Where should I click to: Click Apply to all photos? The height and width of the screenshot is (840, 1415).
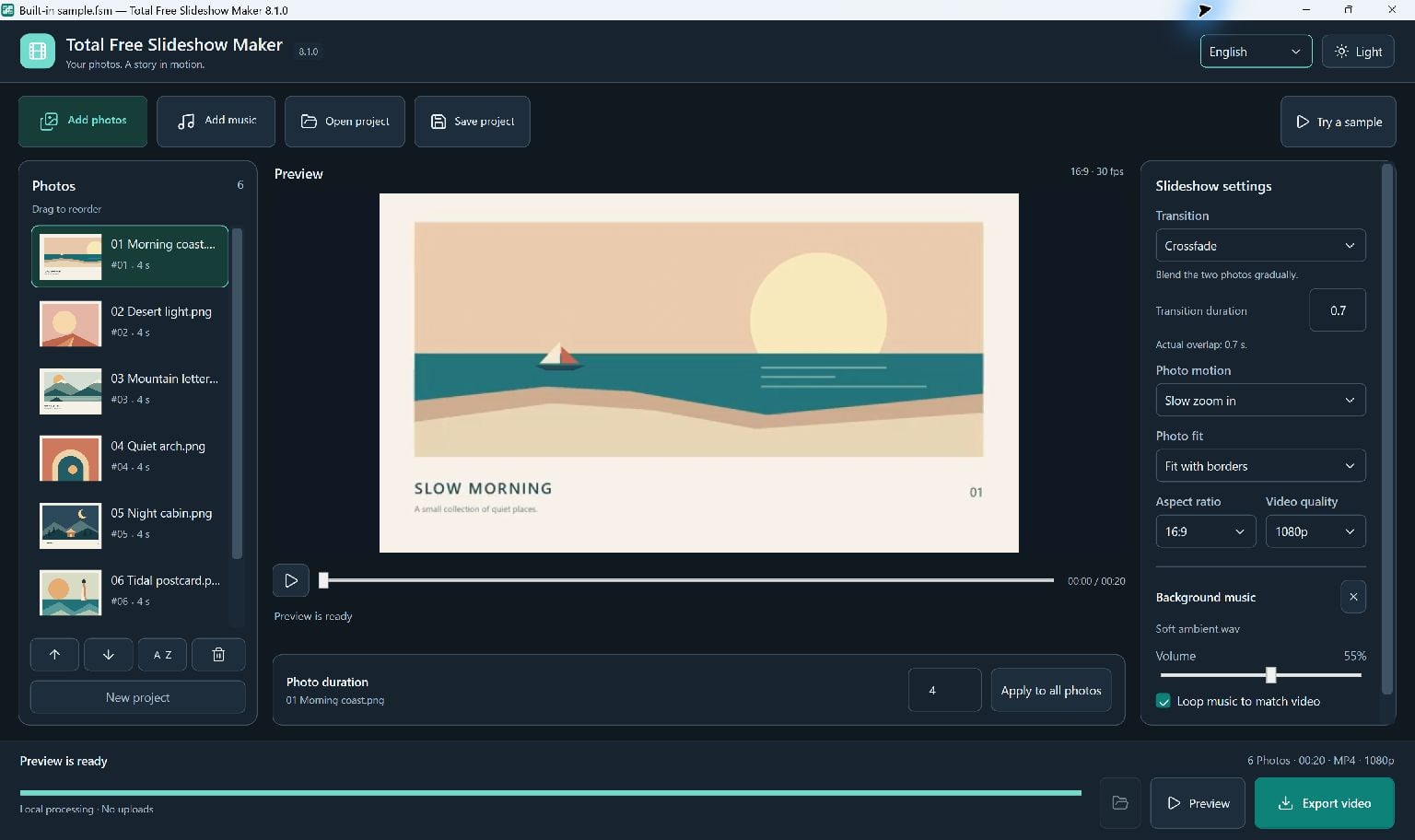click(1051, 690)
